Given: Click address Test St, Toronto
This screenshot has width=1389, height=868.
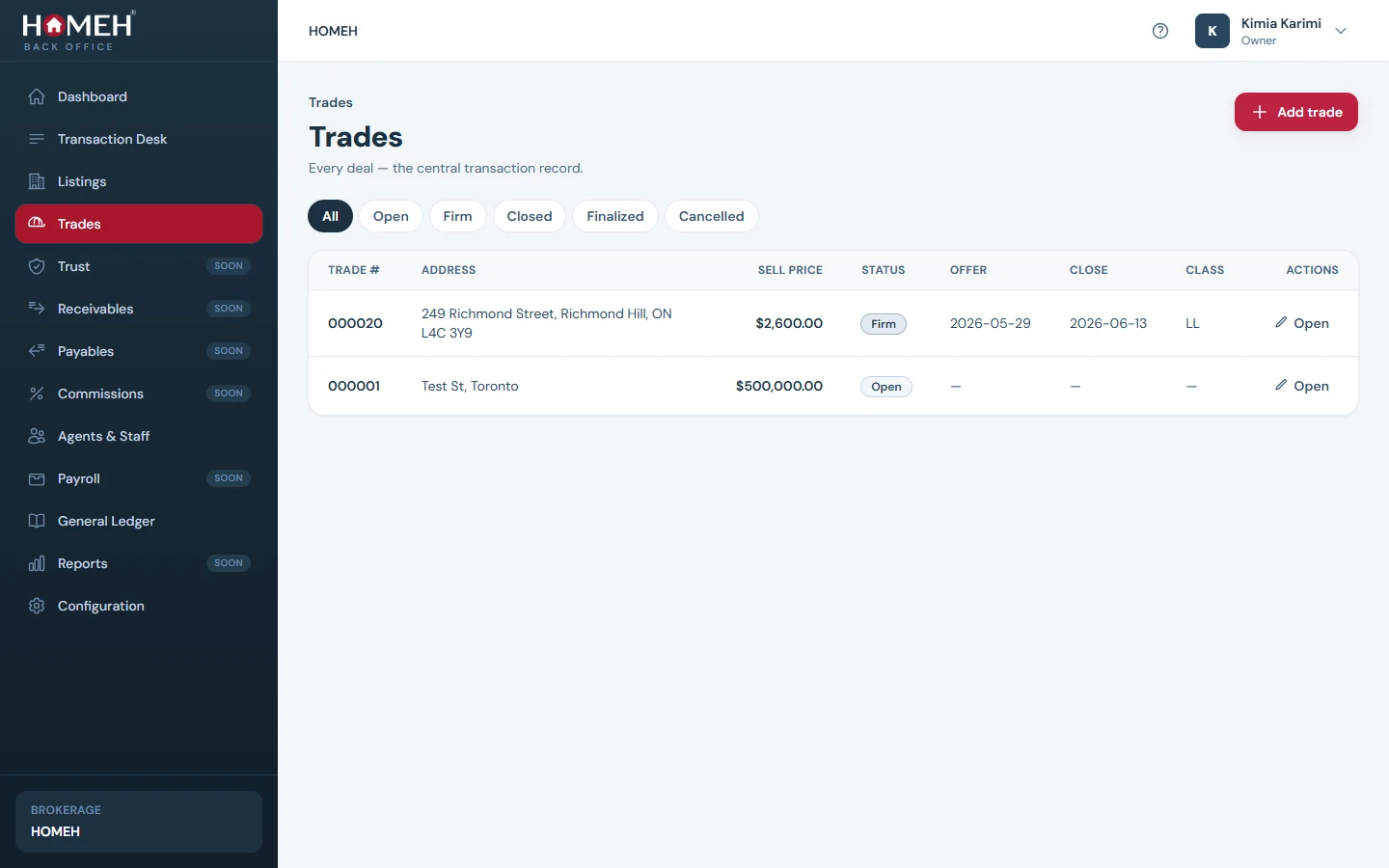Looking at the screenshot, I should pyautogui.click(x=470, y=386).
